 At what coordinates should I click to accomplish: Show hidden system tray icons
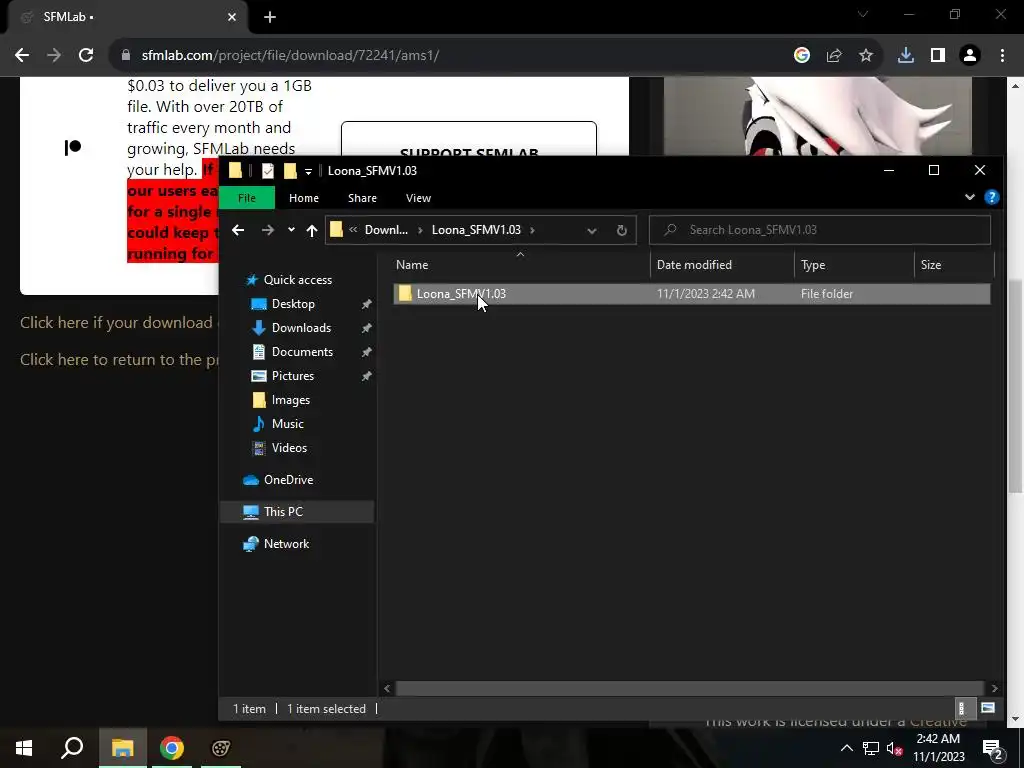pos(846,748)
